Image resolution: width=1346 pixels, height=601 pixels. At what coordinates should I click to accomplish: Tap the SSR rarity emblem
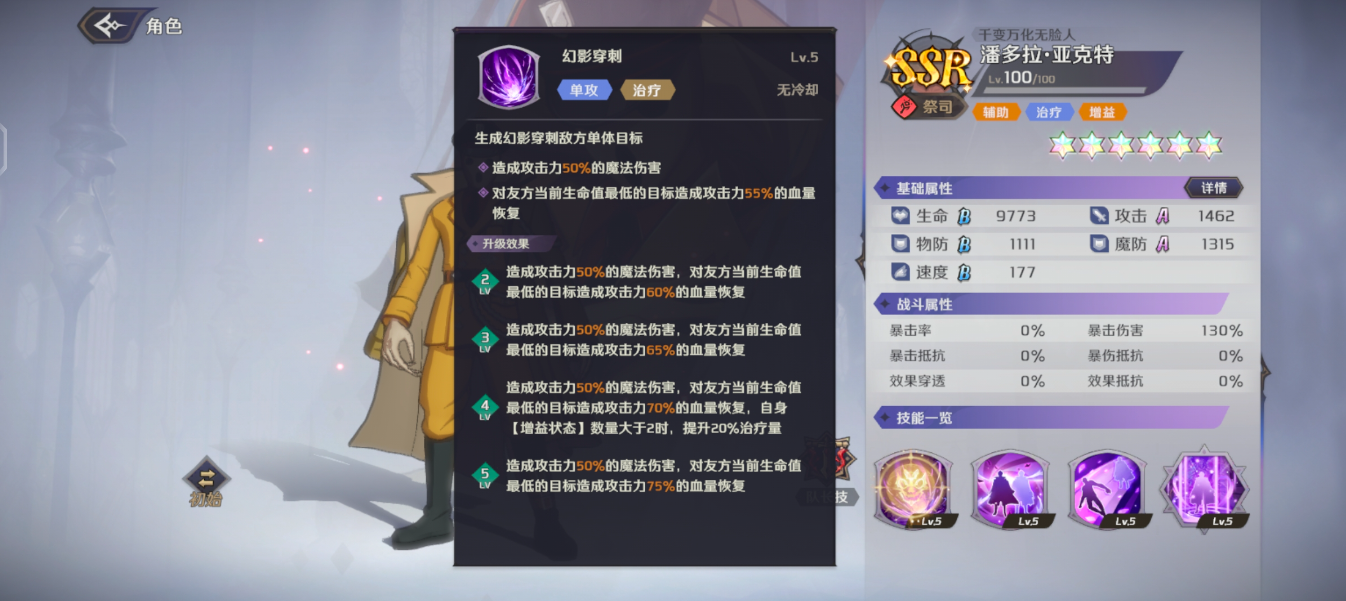click(929, 68)
